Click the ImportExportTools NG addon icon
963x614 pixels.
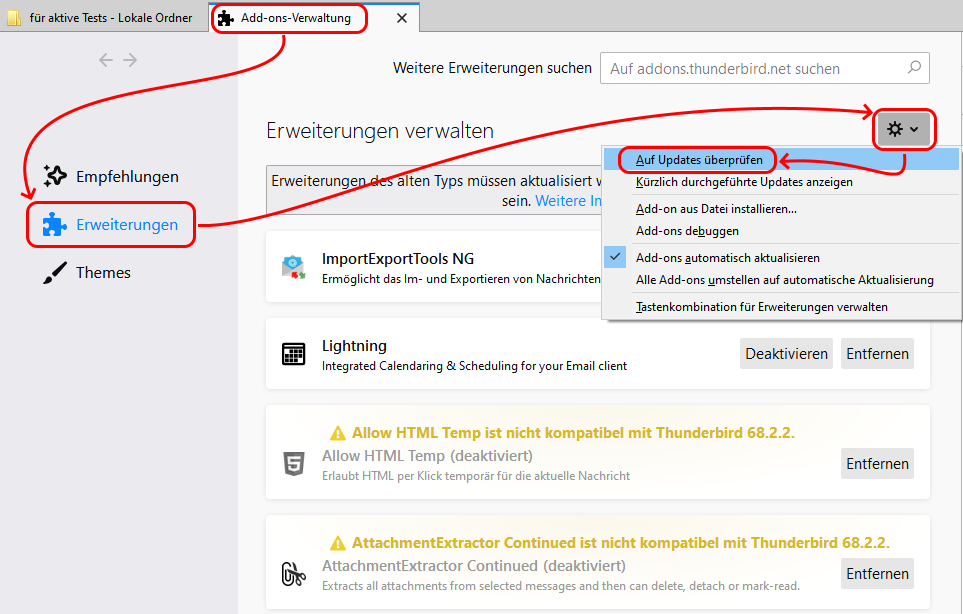point(294,267)
